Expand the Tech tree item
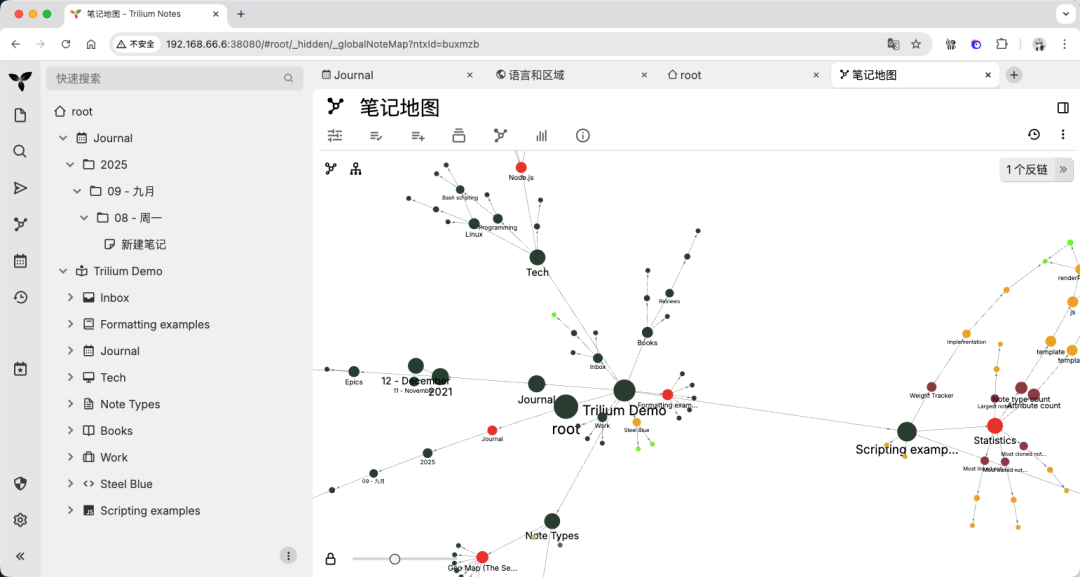The height and width of the screenshot is (577, 1080). click(x=70, y=377)
